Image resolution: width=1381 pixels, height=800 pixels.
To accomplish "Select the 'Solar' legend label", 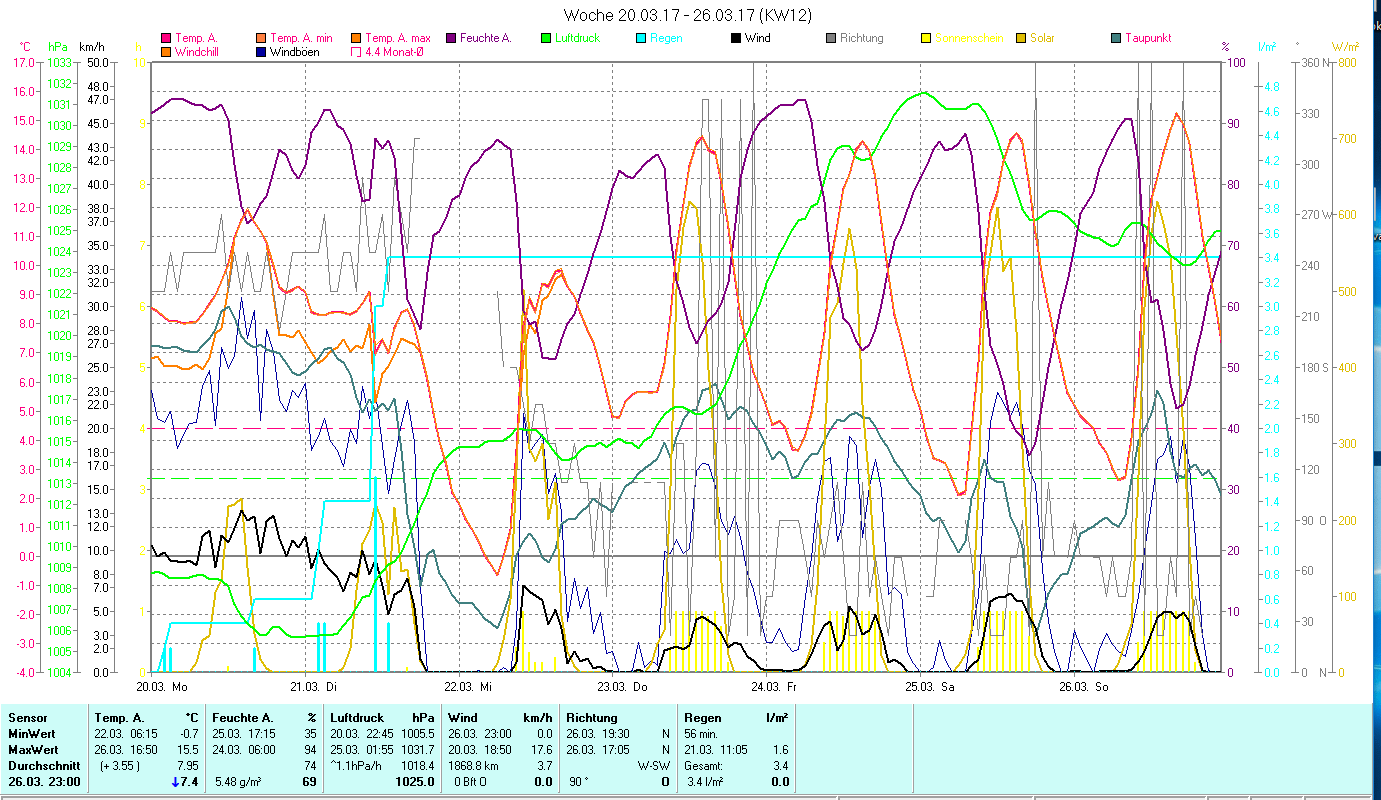I will click(1042, 39).
